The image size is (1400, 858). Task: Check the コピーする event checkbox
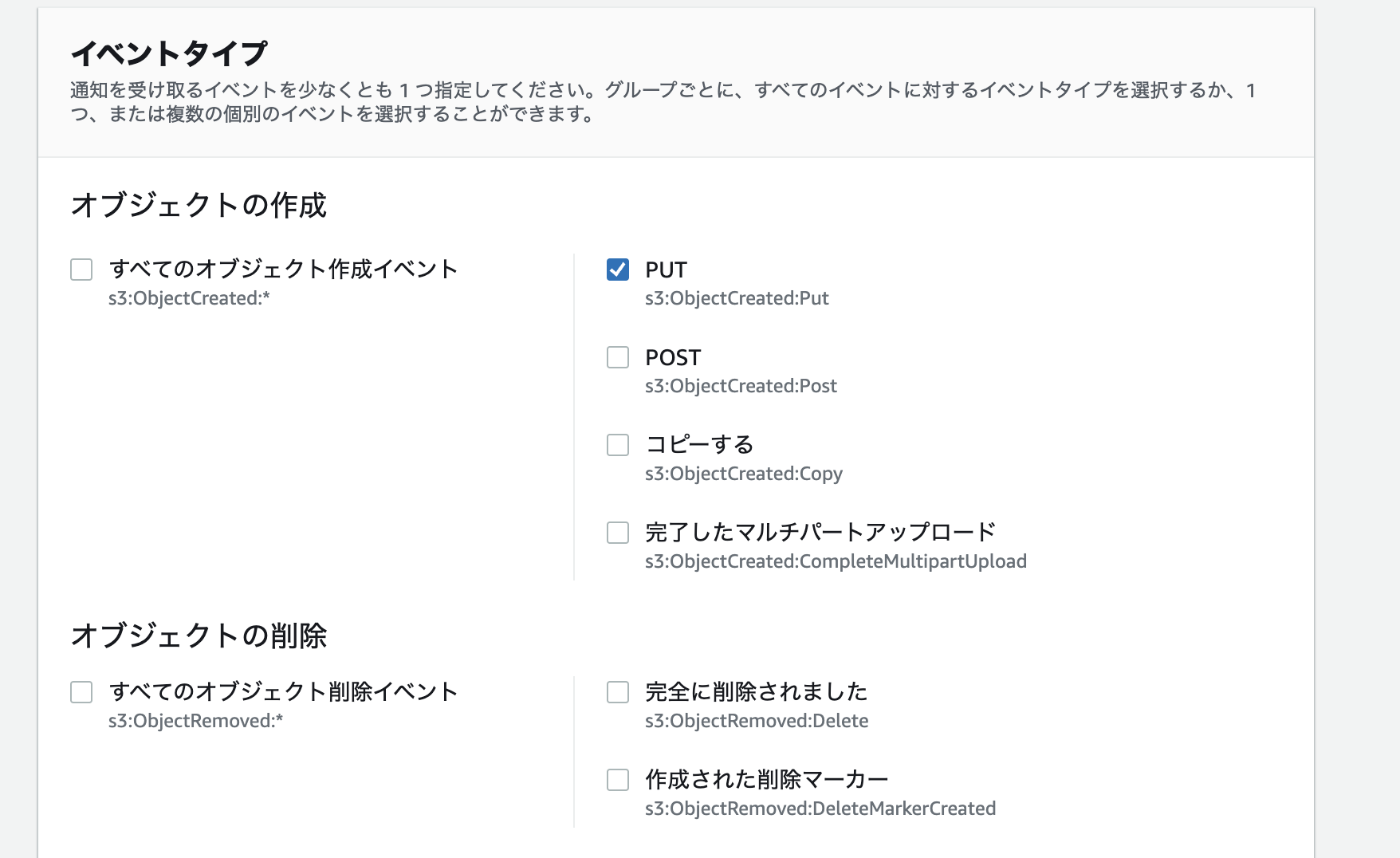[x=617, y=446]
